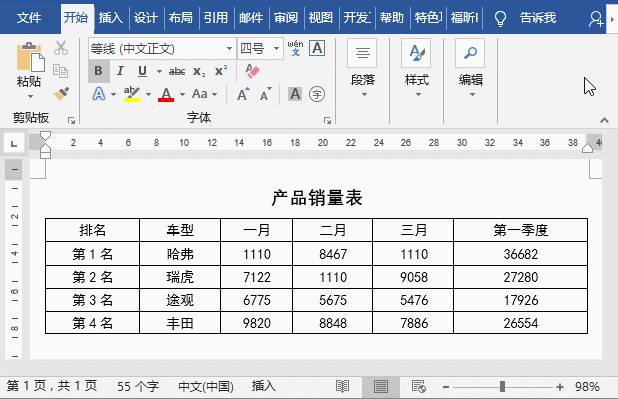The width and height of the screenshot is (618, 399).
Task: Select the Format Painter brush
Action: (61, 94)
